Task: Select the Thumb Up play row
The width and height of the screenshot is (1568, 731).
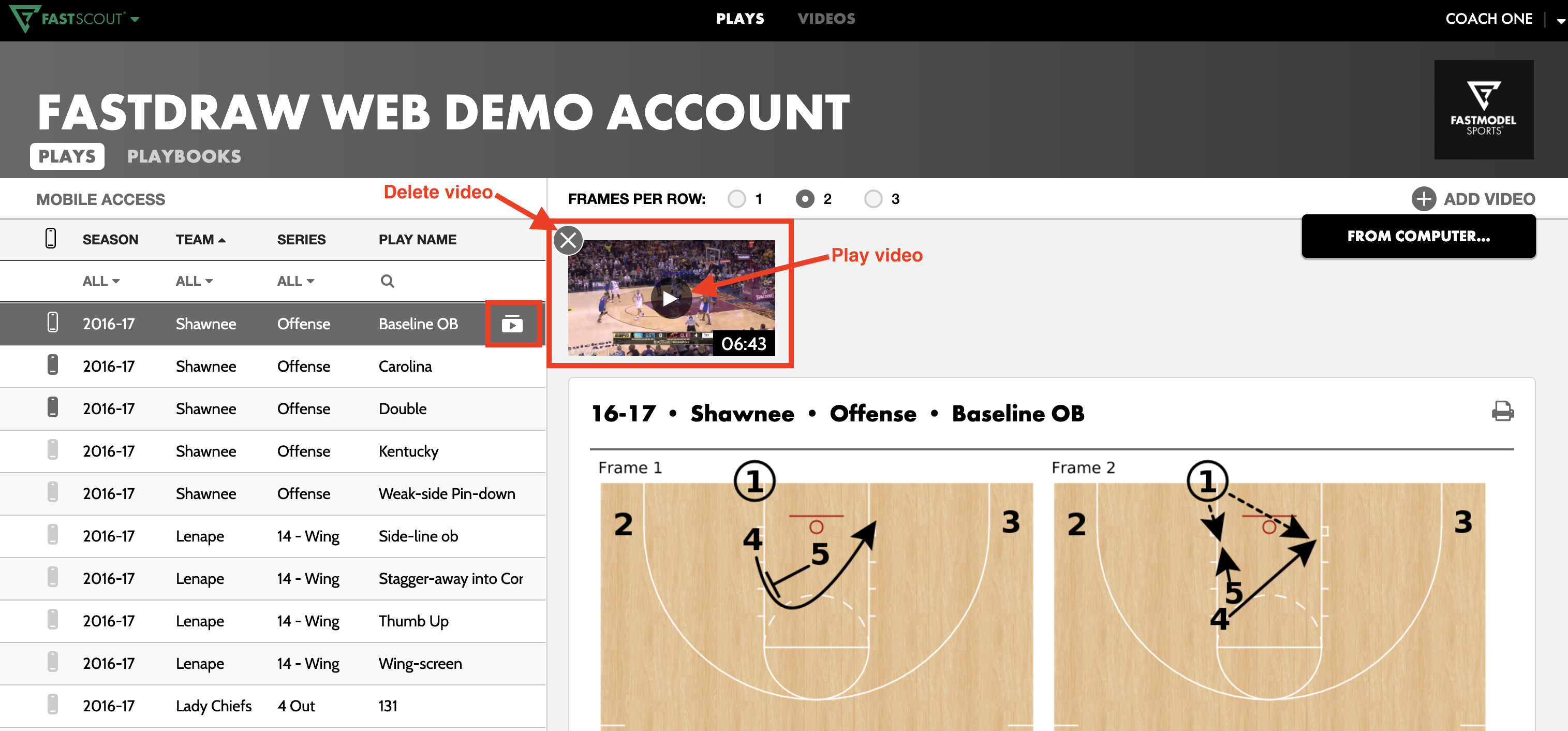Action: click(412, 621)
